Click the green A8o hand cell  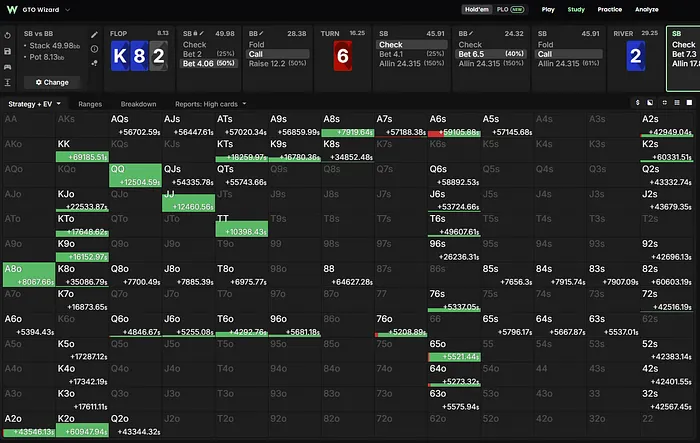(x=29, y=275)
